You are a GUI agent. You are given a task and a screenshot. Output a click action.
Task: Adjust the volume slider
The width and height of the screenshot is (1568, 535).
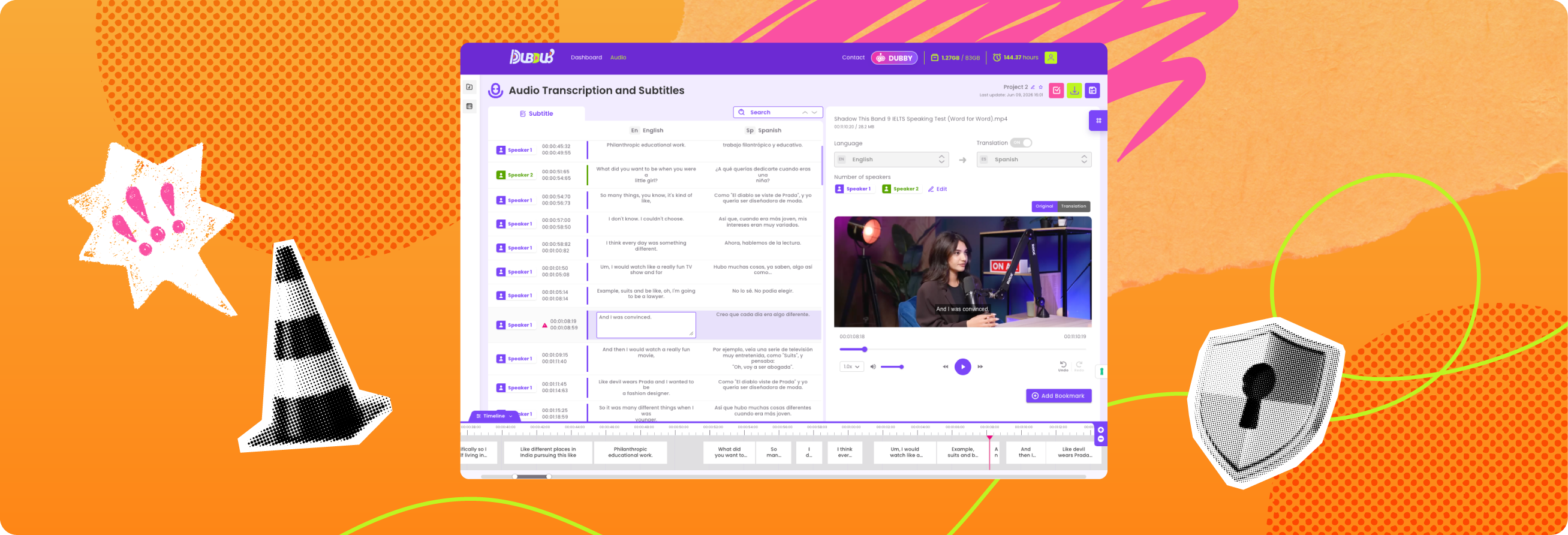tap(892, 367)
